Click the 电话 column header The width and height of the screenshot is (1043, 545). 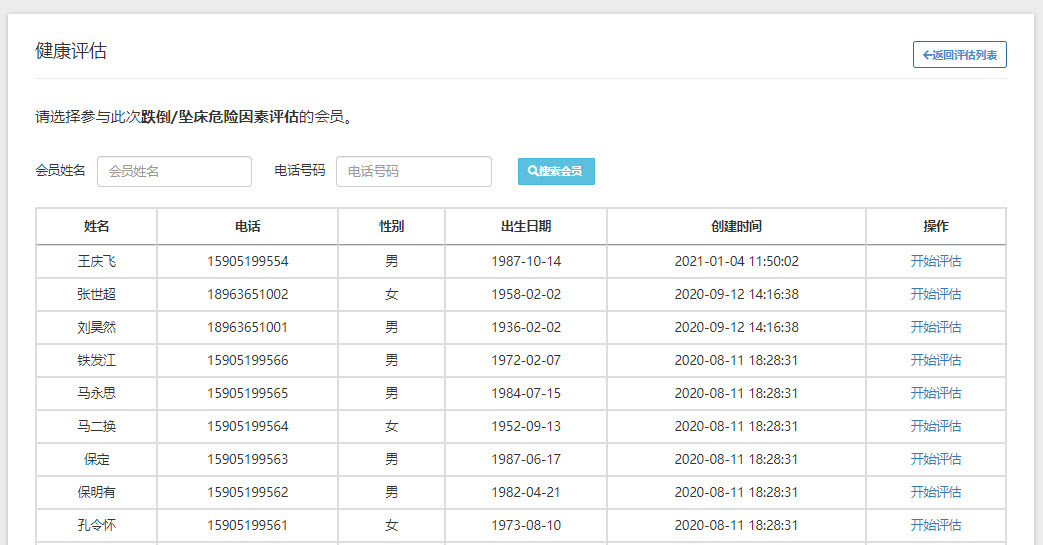click(248, 227)
